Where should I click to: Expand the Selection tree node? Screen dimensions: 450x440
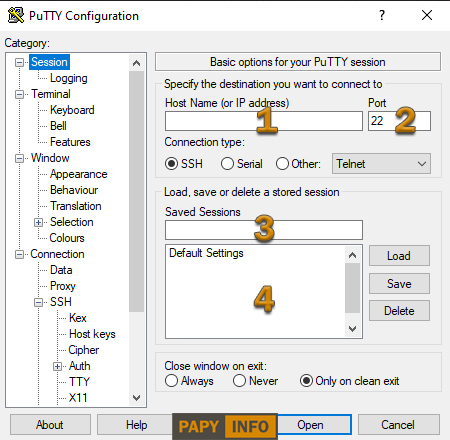pyautogui.click(x=39, y=222)
